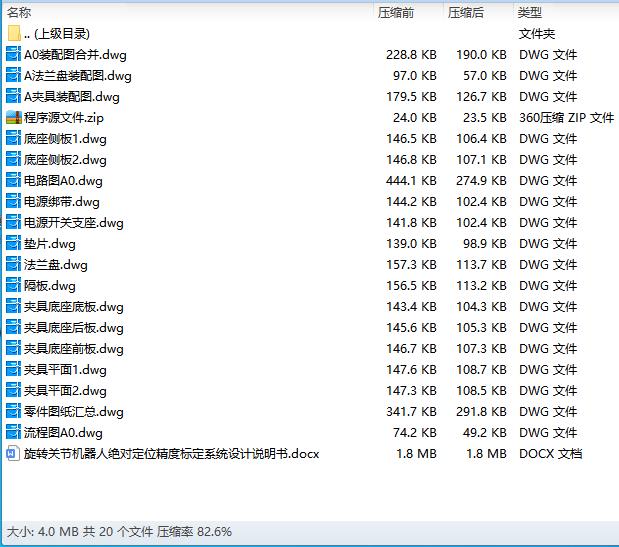Select the file name 夹具底座后板.dwg

point(74,327)
